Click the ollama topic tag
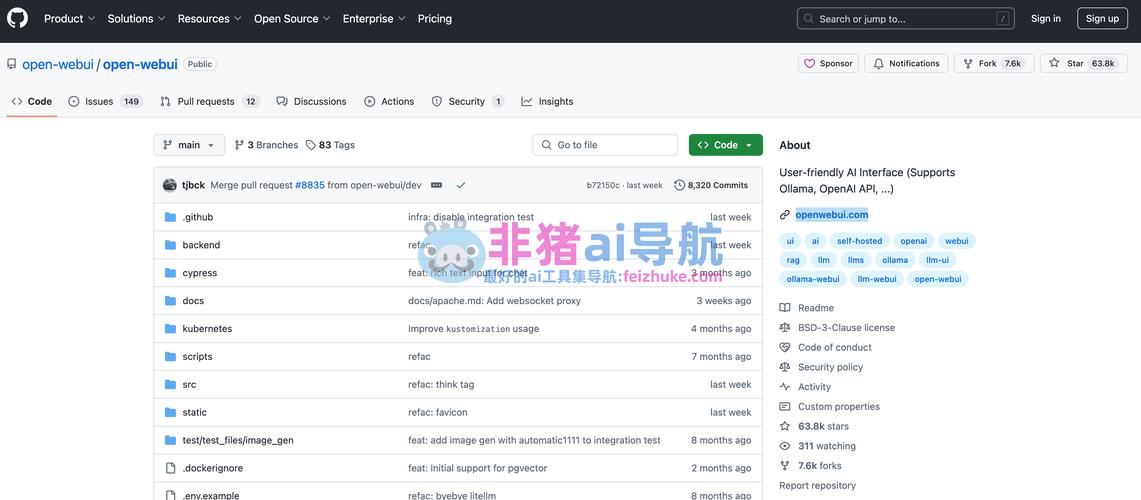Viewport: 1141px width, 500px height. coord(894,260)
